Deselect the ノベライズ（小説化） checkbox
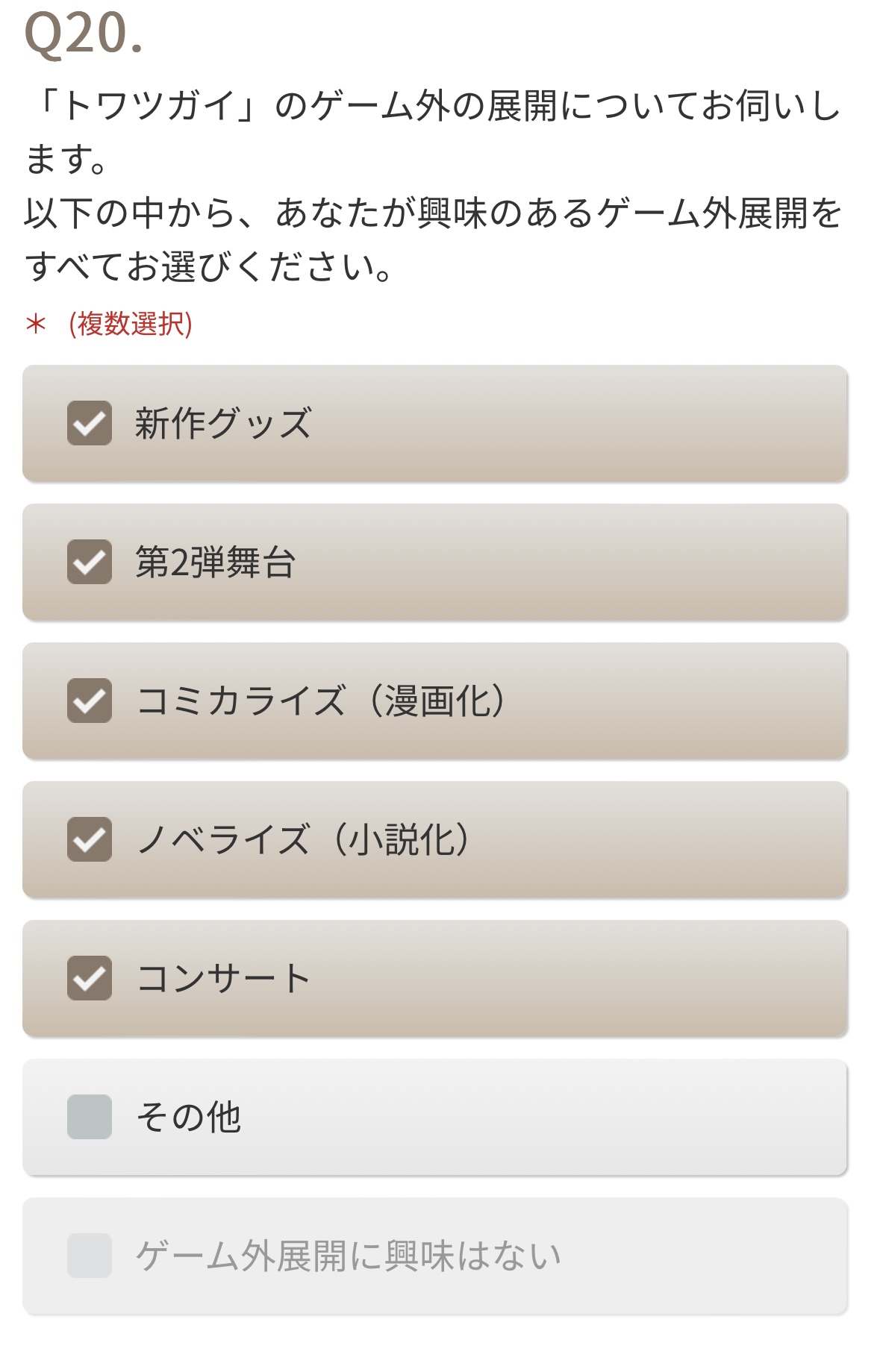 (x=90, y=839)
